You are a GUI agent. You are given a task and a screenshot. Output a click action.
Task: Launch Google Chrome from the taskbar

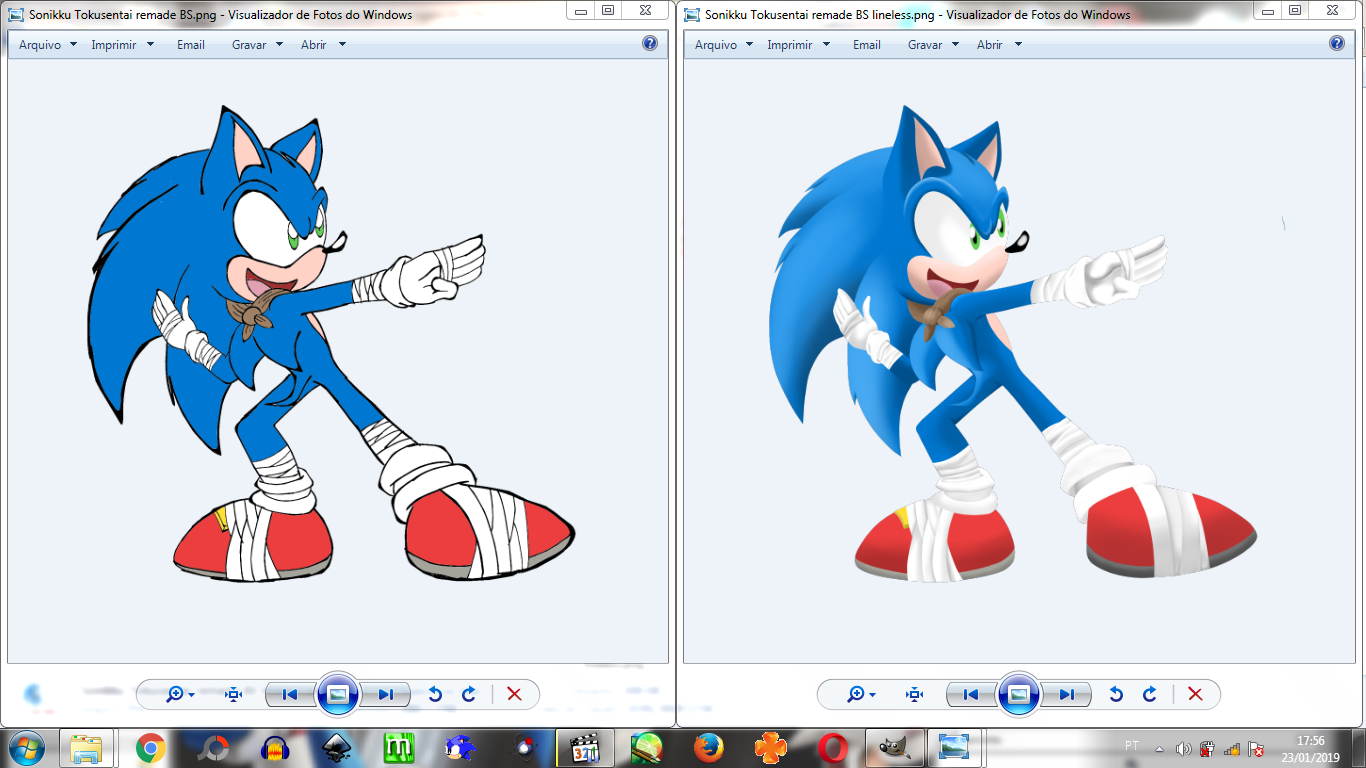151,748
